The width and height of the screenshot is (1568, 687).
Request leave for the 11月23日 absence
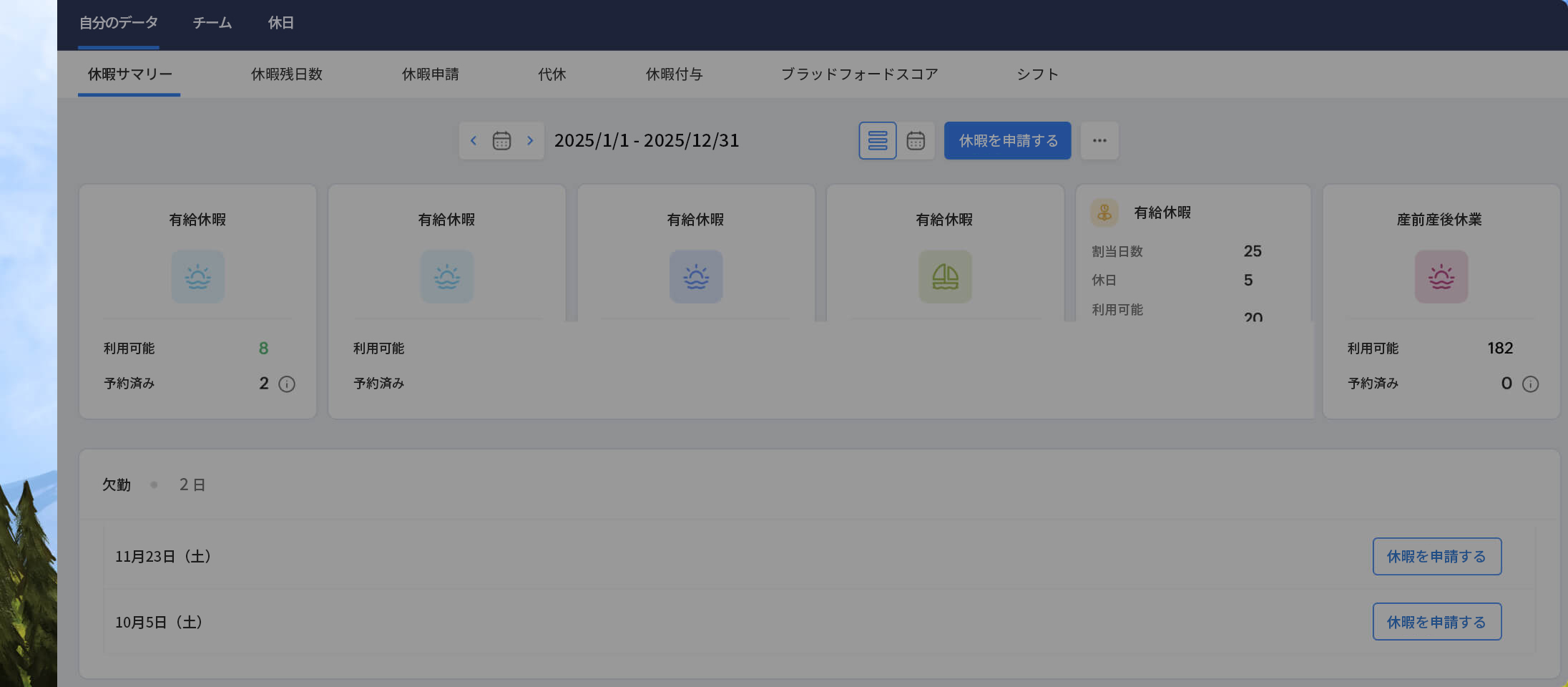coord(1436,556)
